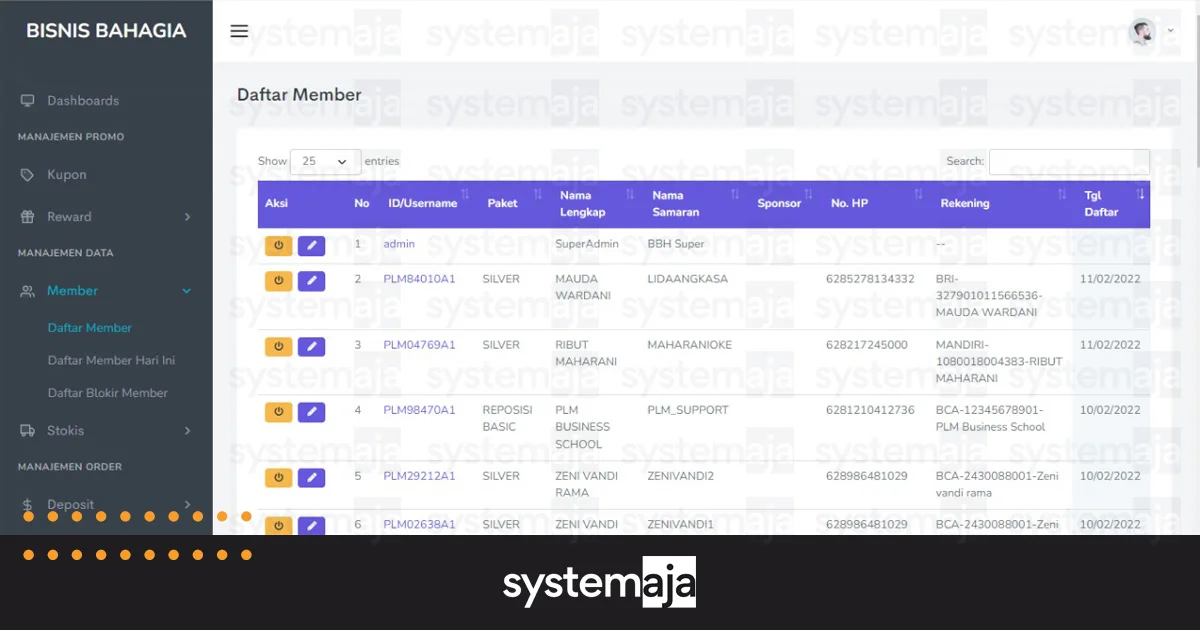Click the Stokis truck icon

pyautogui.click(x=27, y=431)
